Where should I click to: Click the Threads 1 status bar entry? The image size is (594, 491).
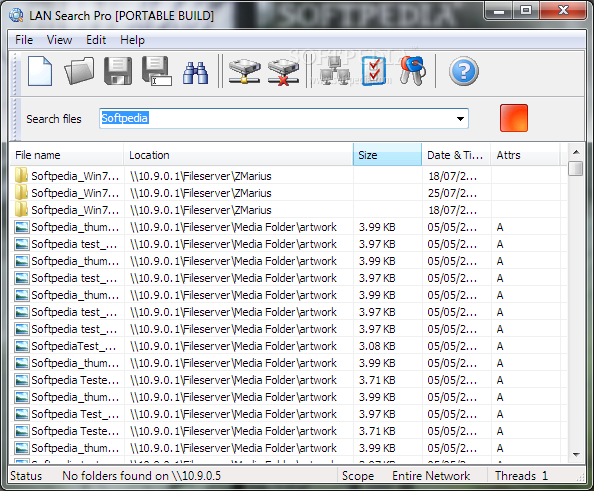(x=521, y=476)
